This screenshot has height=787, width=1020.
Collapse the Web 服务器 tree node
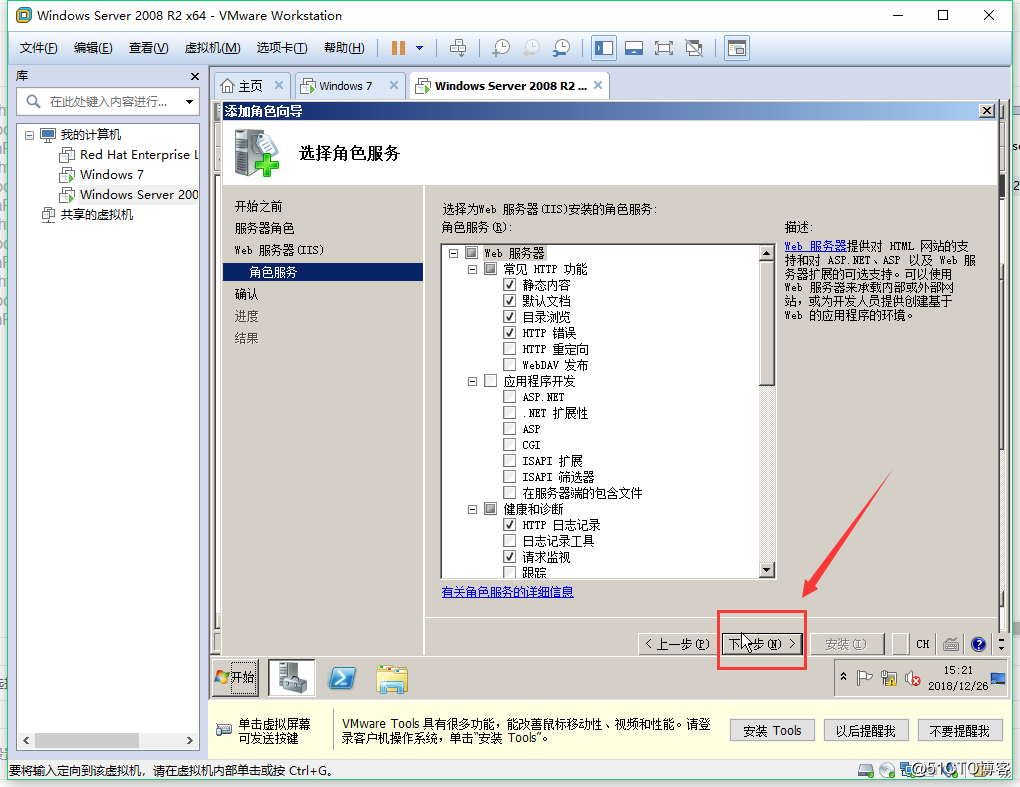453,253
